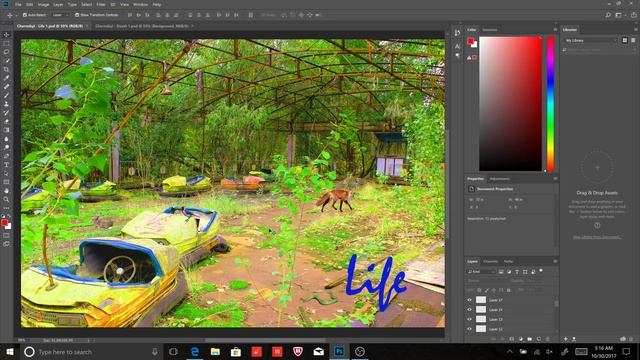This screenshot has width=640, height=360.
Task: Switch Libraries panel to list view
Action: 633,40
